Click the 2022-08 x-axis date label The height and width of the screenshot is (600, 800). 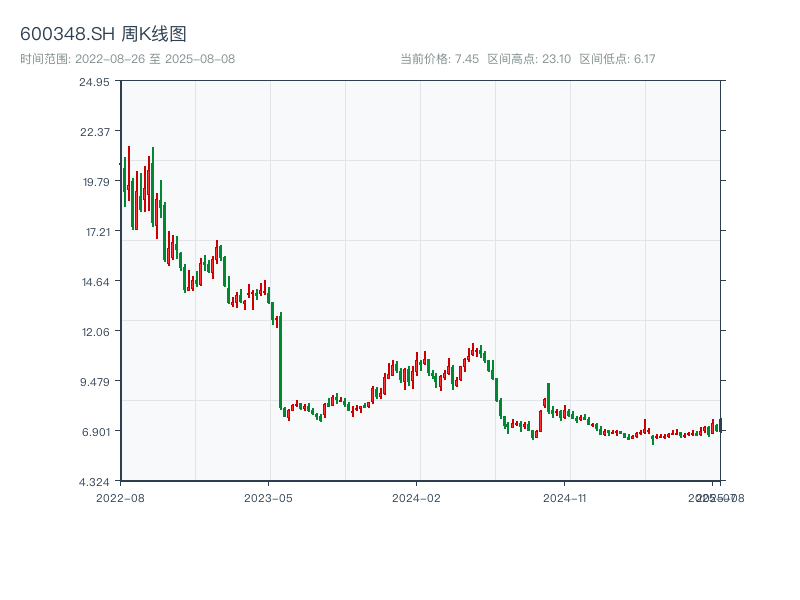coord(121,497)
